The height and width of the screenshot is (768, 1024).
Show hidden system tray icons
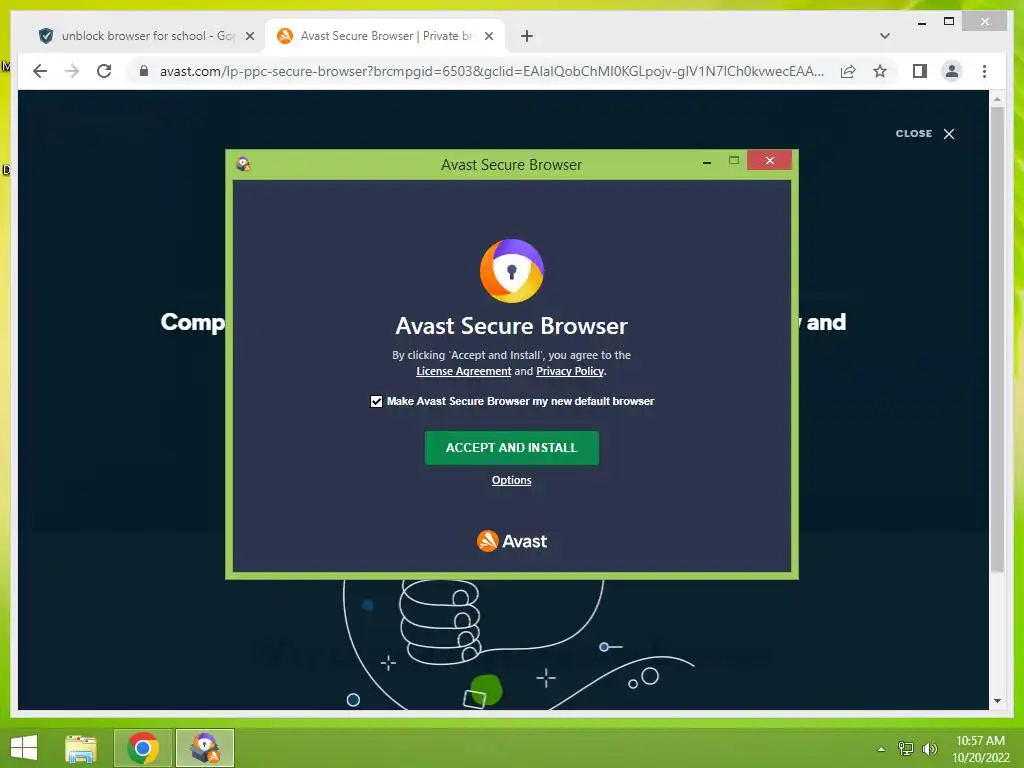point(881,749)
